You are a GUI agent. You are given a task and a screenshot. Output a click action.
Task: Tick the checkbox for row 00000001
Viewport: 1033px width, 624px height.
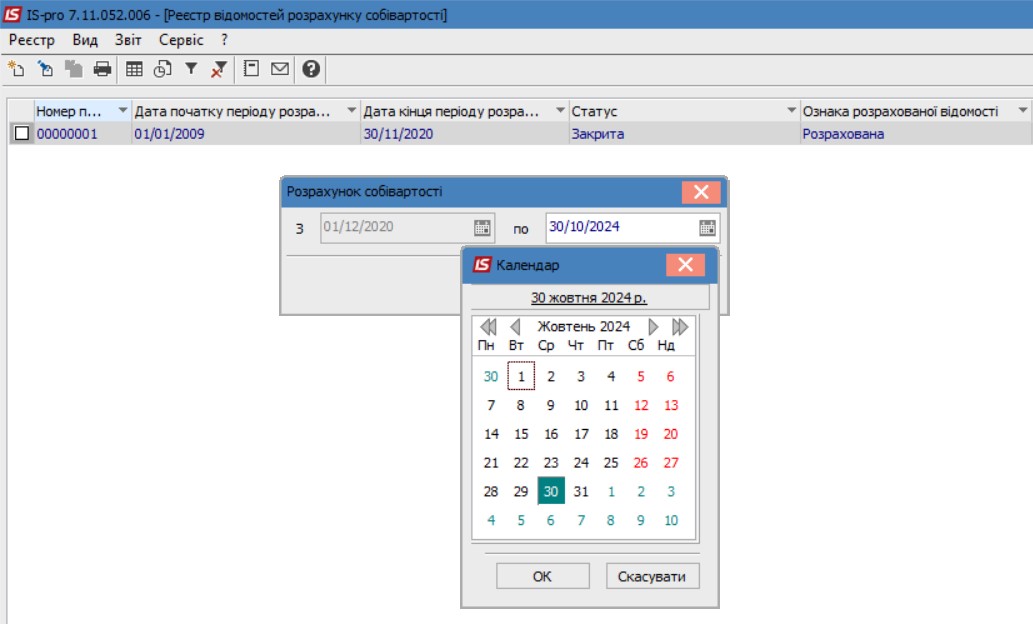[21, 134]
